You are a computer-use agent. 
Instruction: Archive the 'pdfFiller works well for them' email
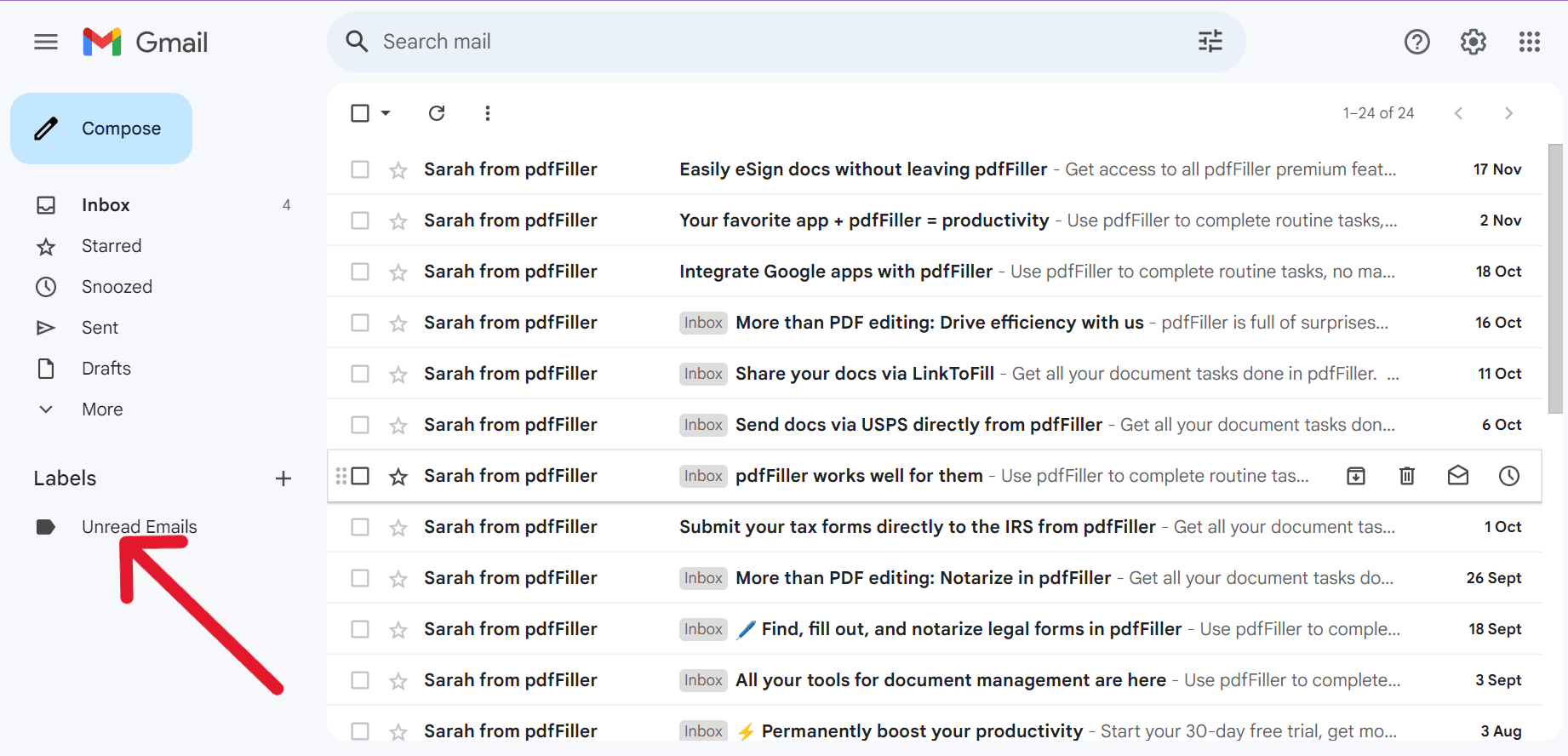pos(1355,476)
